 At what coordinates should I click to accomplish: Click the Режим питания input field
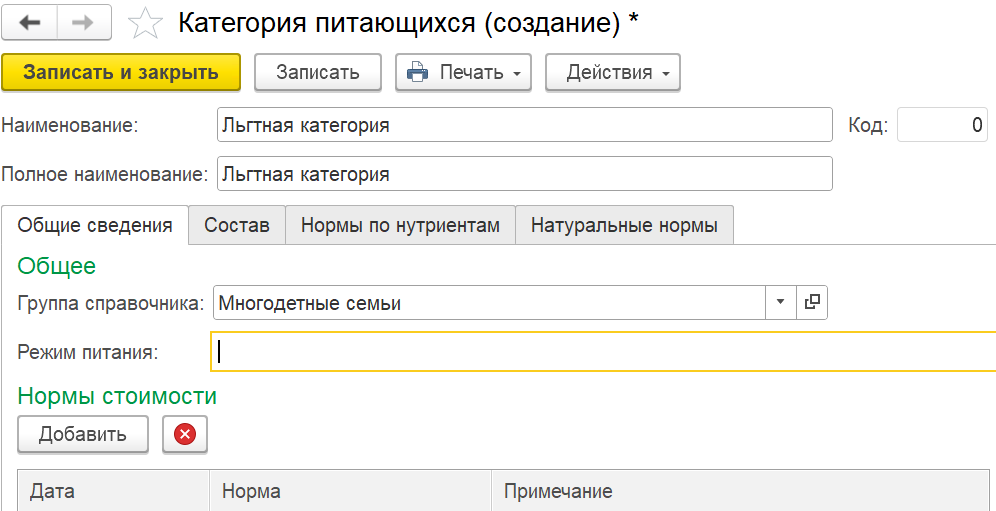coord(600,352)
